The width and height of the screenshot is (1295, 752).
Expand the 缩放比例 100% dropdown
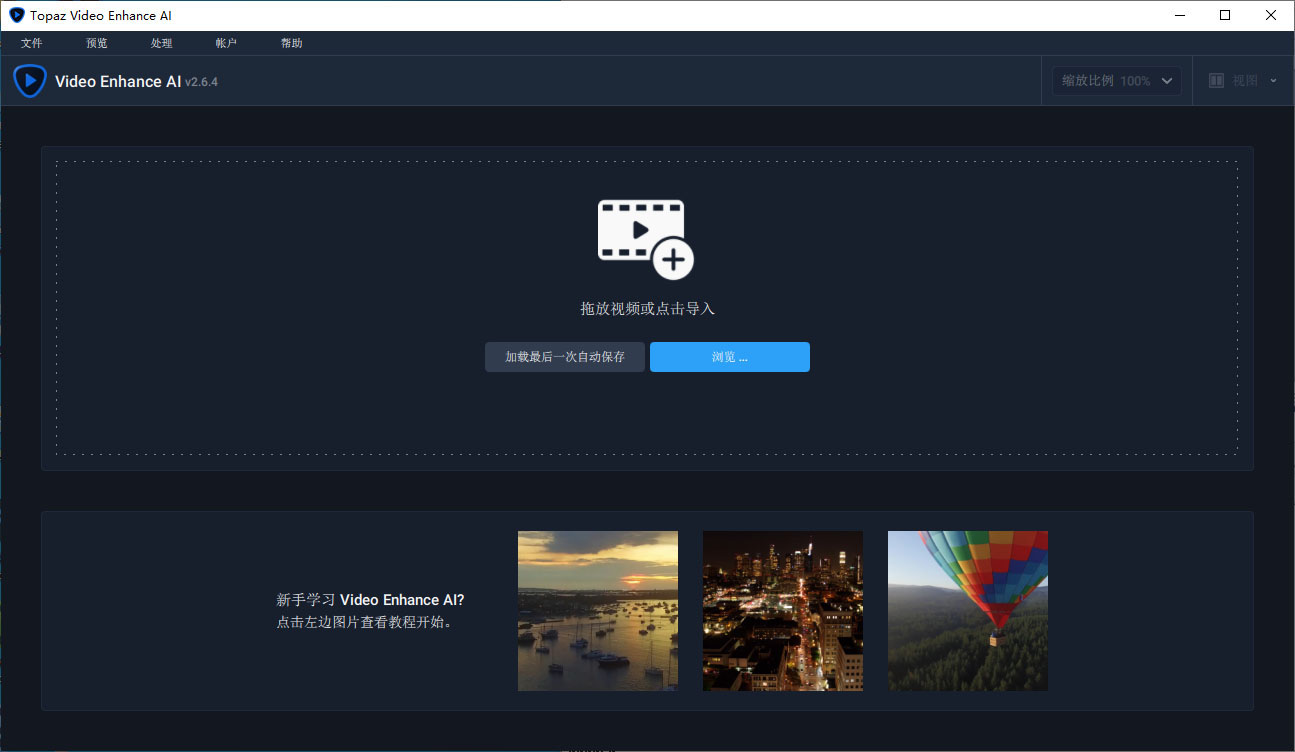coord(1117,81)
